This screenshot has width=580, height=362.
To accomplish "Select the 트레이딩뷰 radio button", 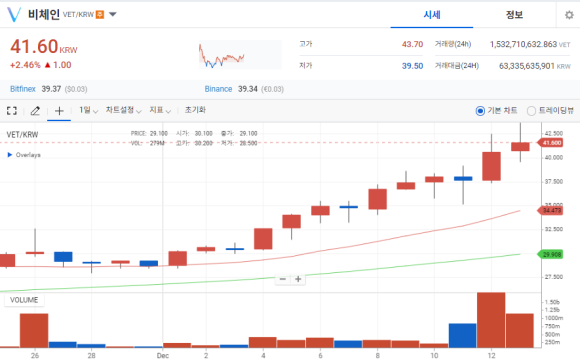I will point(531,111).
